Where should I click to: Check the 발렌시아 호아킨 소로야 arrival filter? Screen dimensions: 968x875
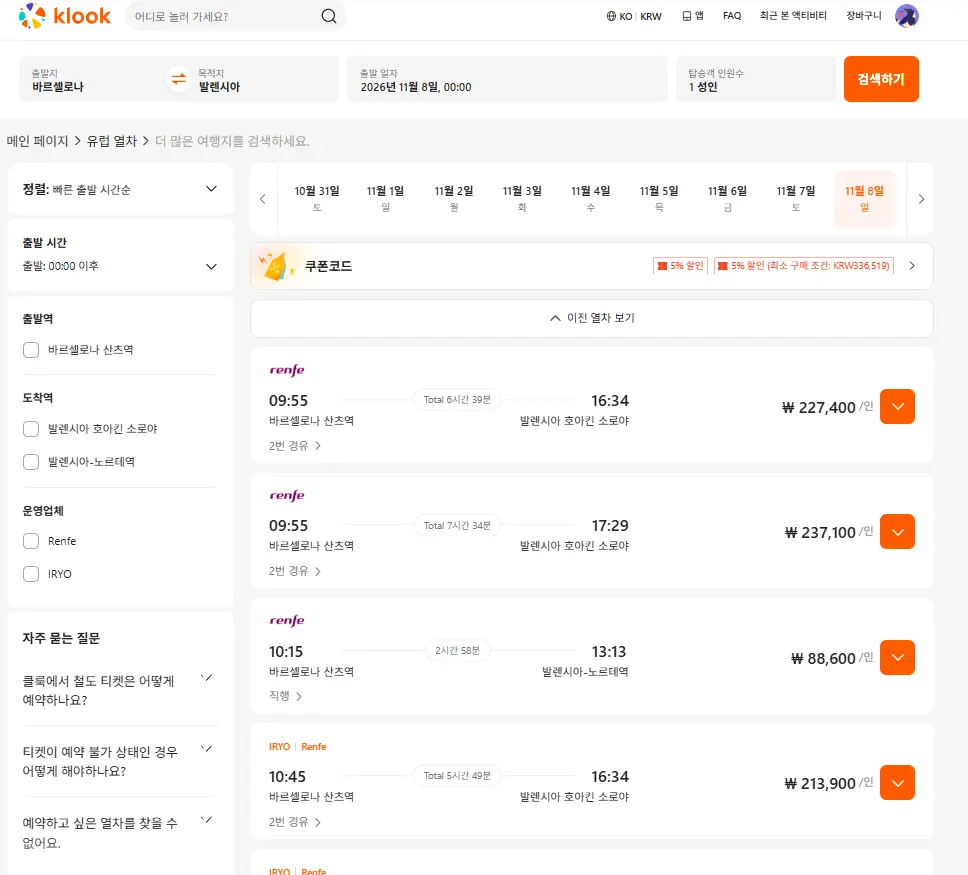coord(31,429)
